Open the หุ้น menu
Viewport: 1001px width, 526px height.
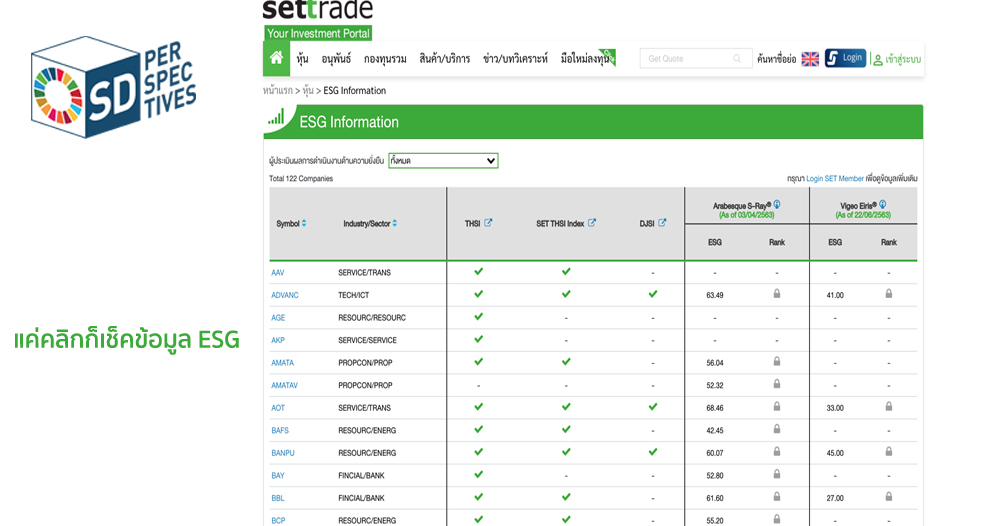(303, 59)
